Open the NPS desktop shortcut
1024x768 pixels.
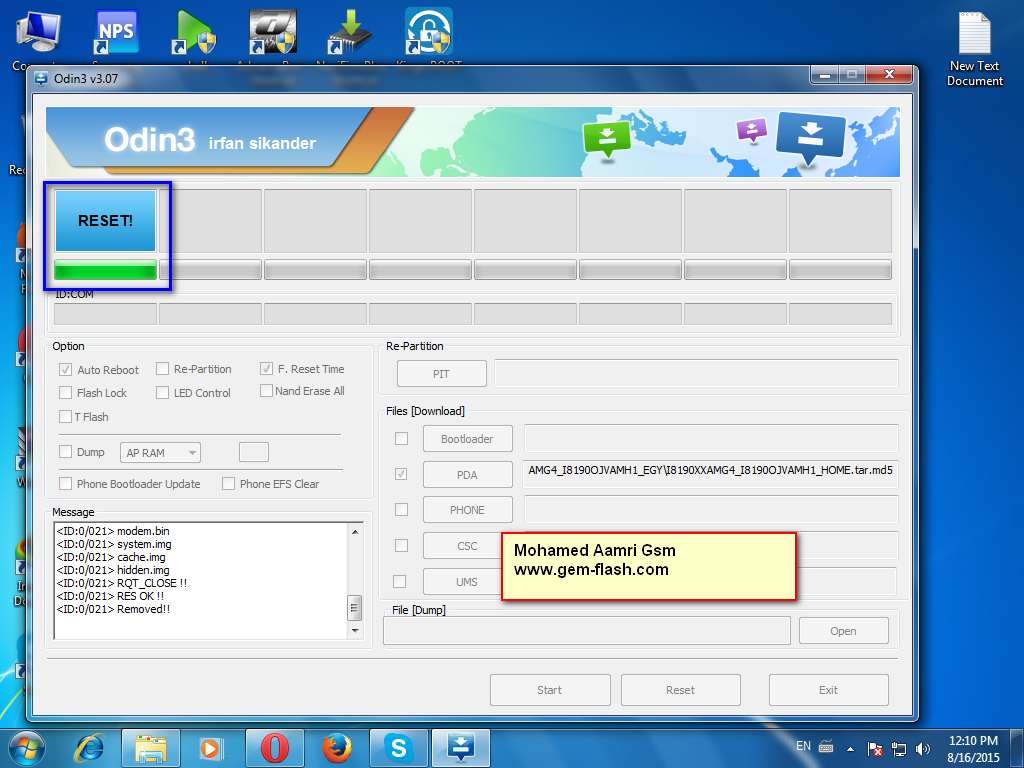(x=116, y=32)
